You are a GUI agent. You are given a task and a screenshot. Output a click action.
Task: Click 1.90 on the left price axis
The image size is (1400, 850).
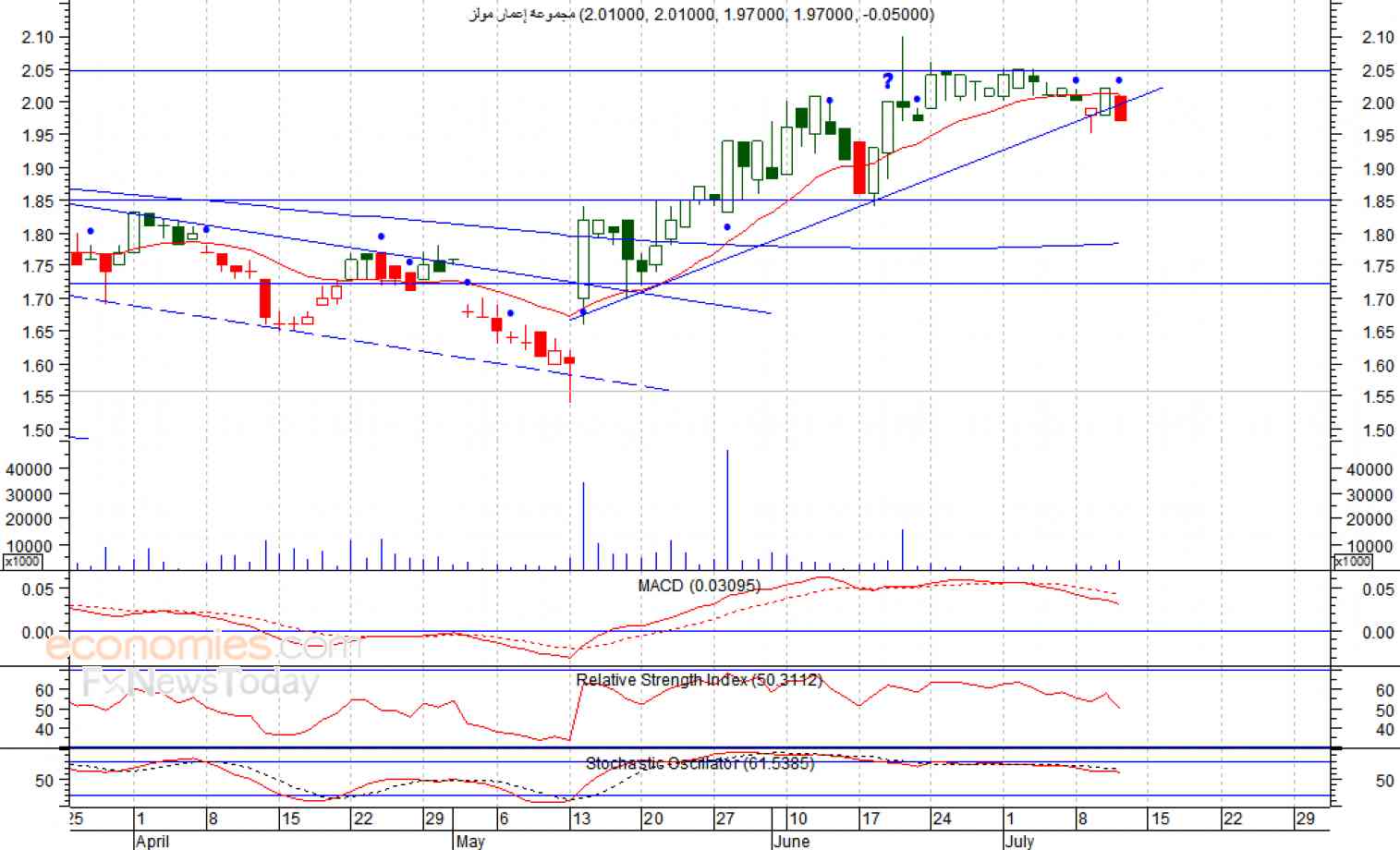coord(38,169)
